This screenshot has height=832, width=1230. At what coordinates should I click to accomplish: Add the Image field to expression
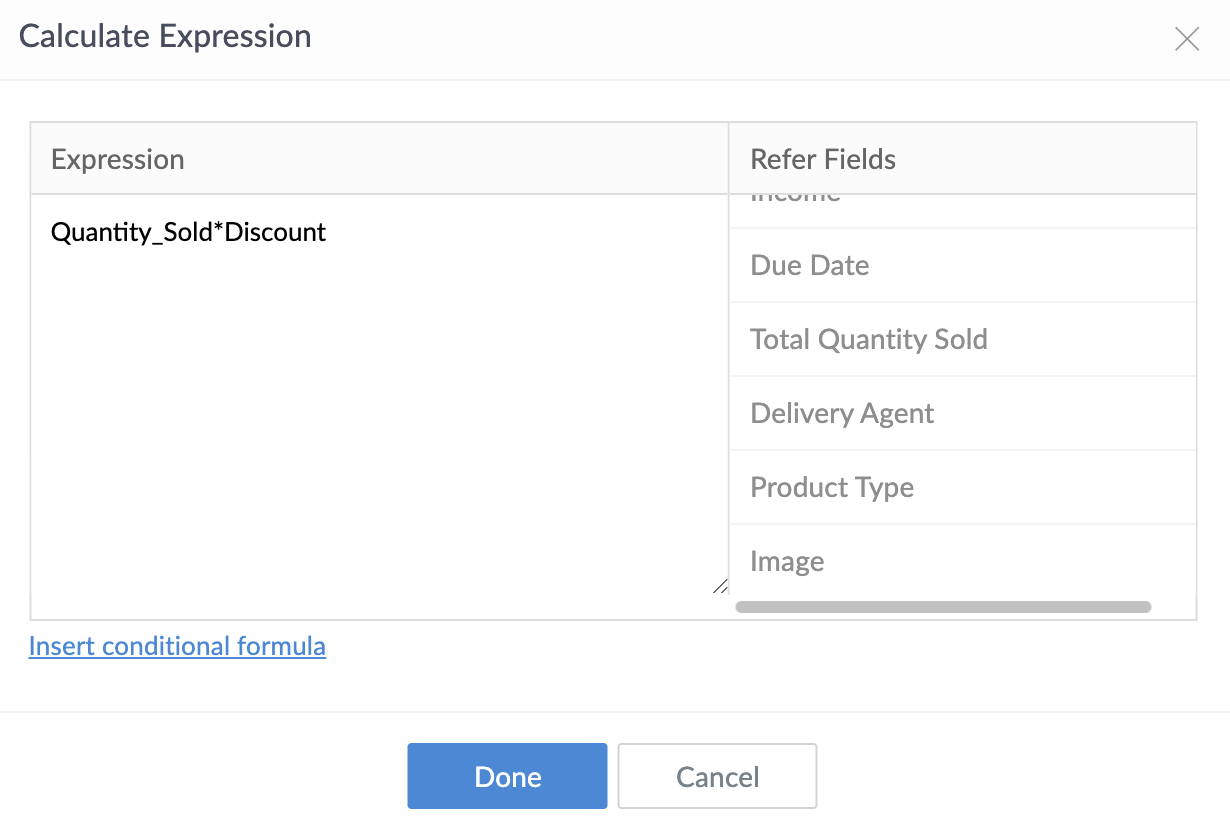pyautogui.click(x=787, y=562)
